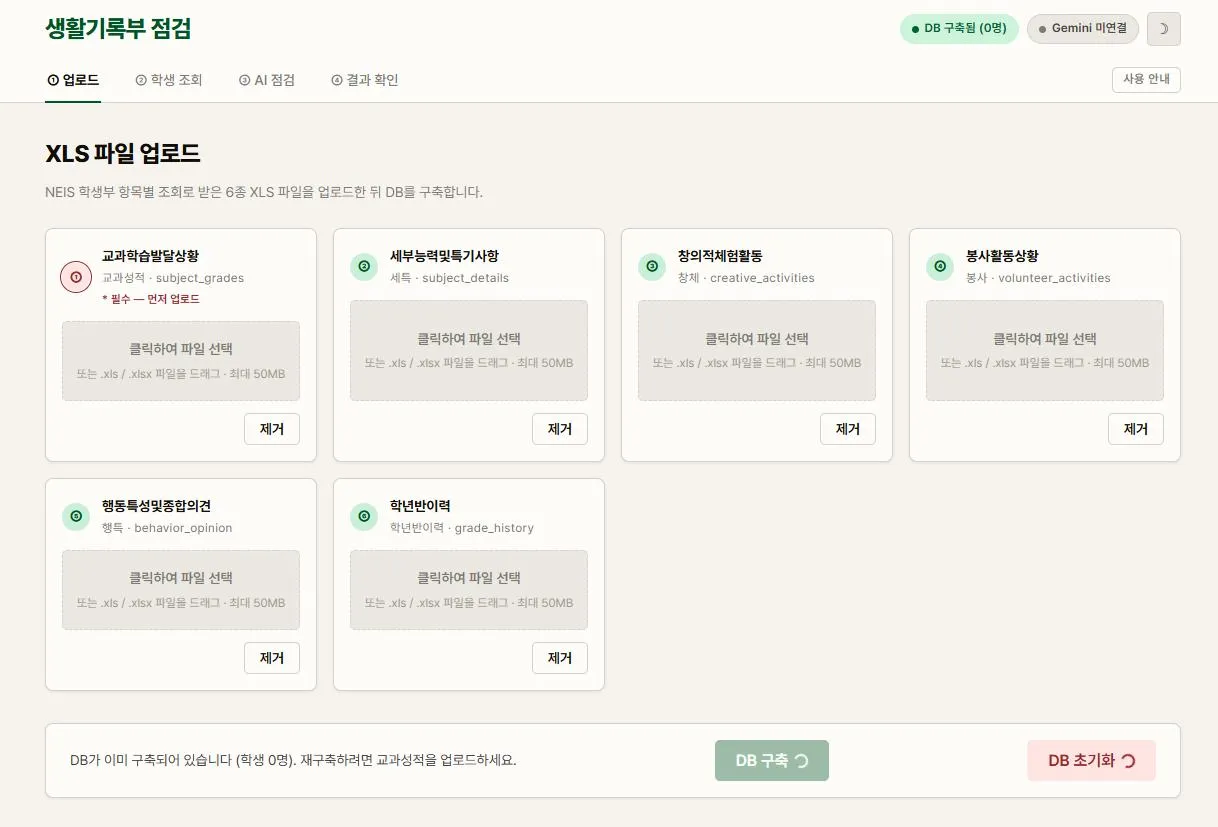Click the green icon beside 봉사활동상황
The image size is (1218, 827).
pyautogui.click(x=940, y=266)
